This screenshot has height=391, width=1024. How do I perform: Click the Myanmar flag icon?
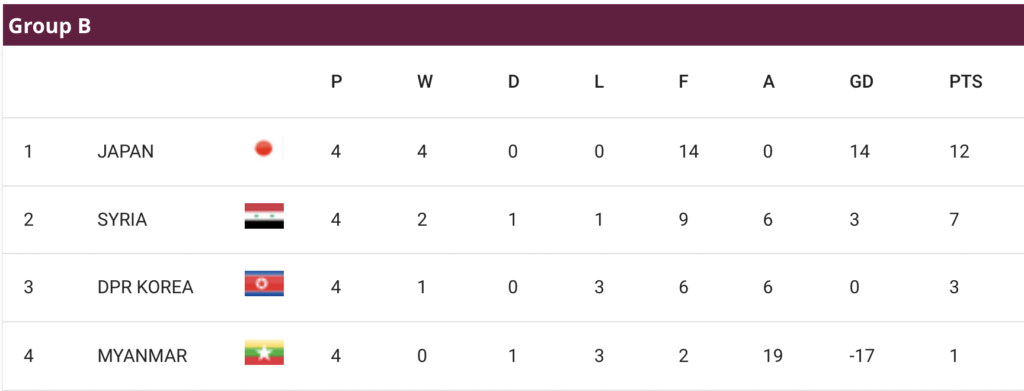(264, 352)
